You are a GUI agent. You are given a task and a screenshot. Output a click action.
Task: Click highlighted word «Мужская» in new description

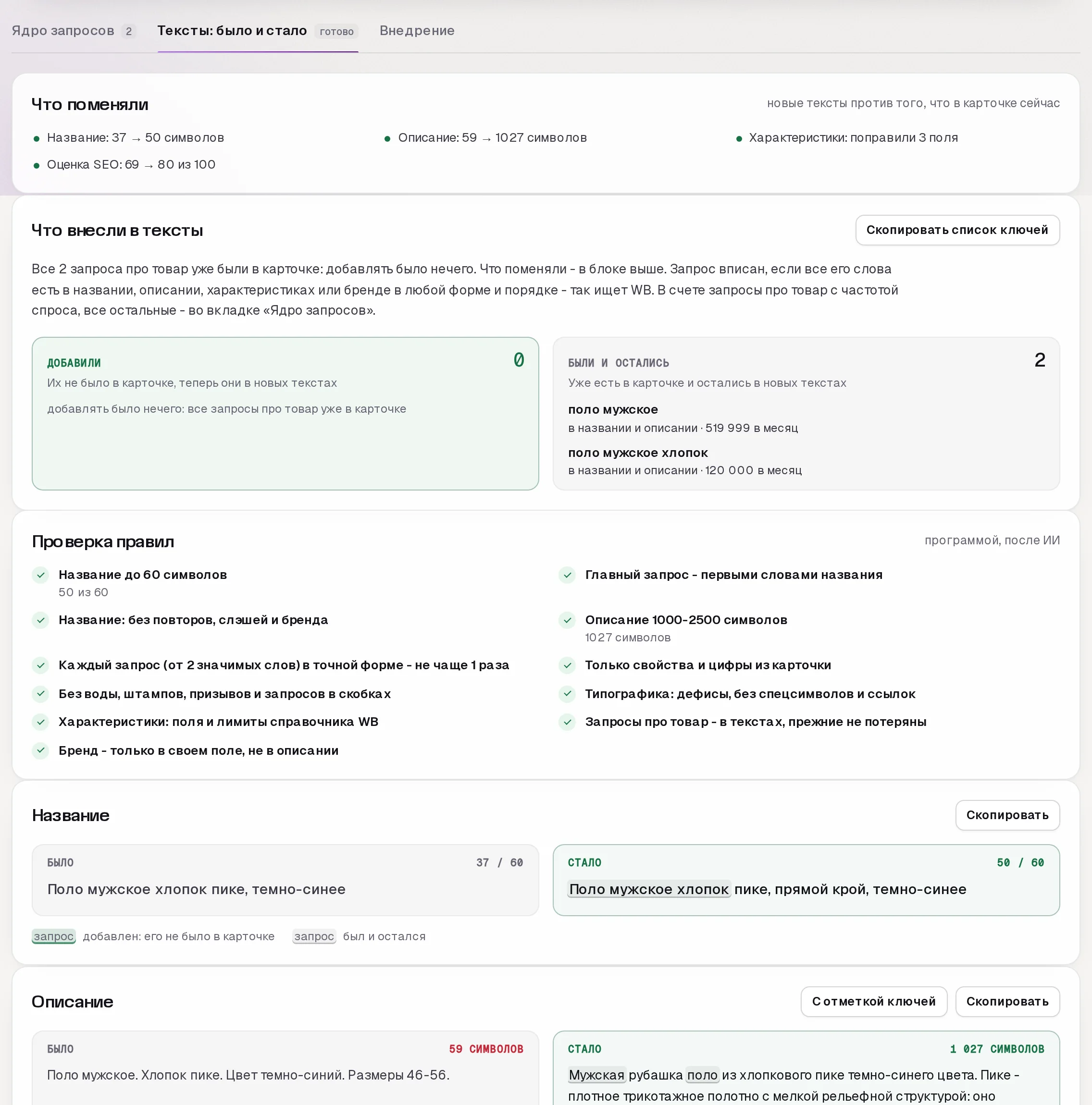[x=596, y=1075]
